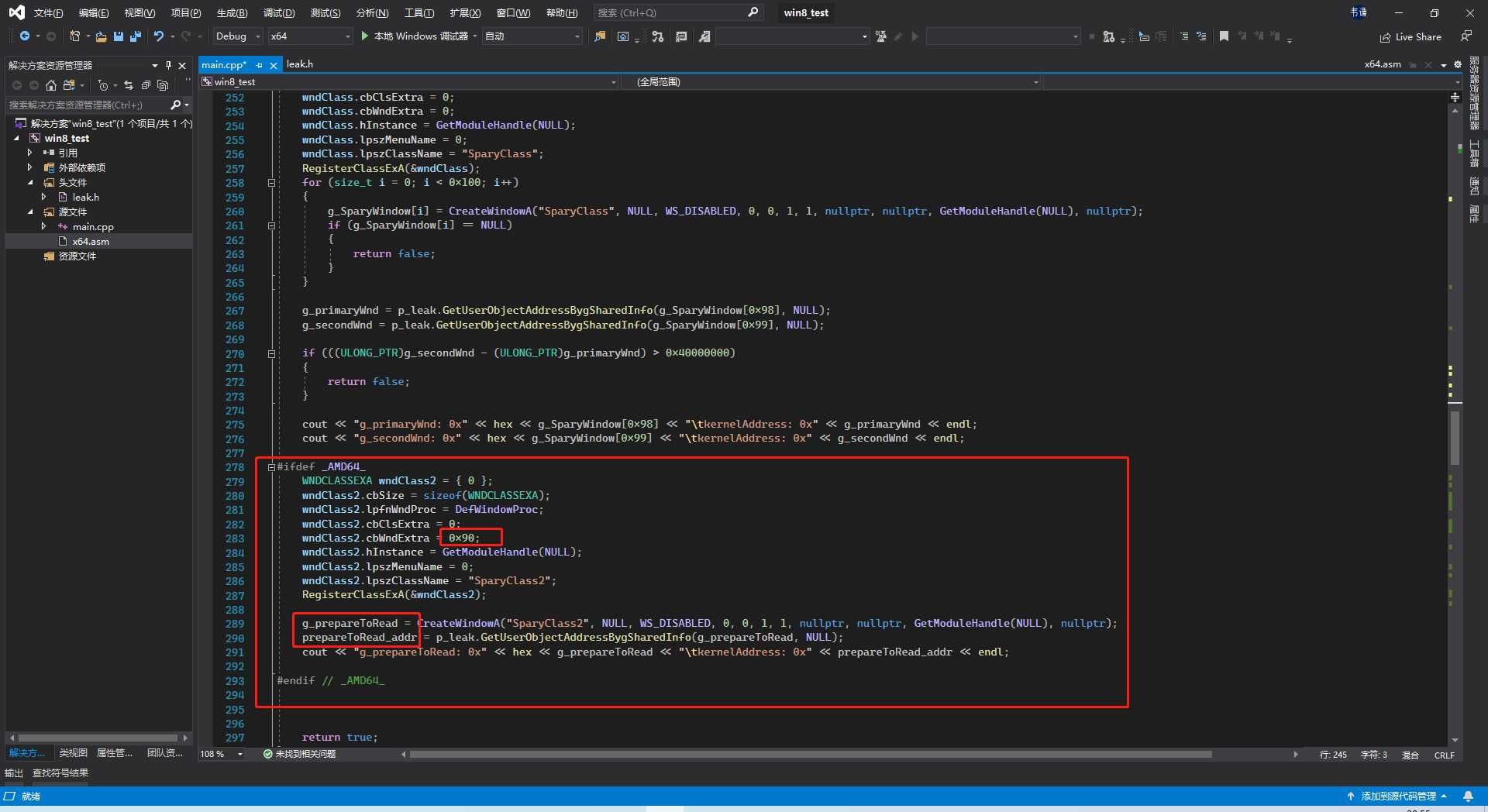Image resolution: width=1488 pixels, height=812 pixels.
Task: Click the navigate backward arrow icon
Action: coord(25,36)
